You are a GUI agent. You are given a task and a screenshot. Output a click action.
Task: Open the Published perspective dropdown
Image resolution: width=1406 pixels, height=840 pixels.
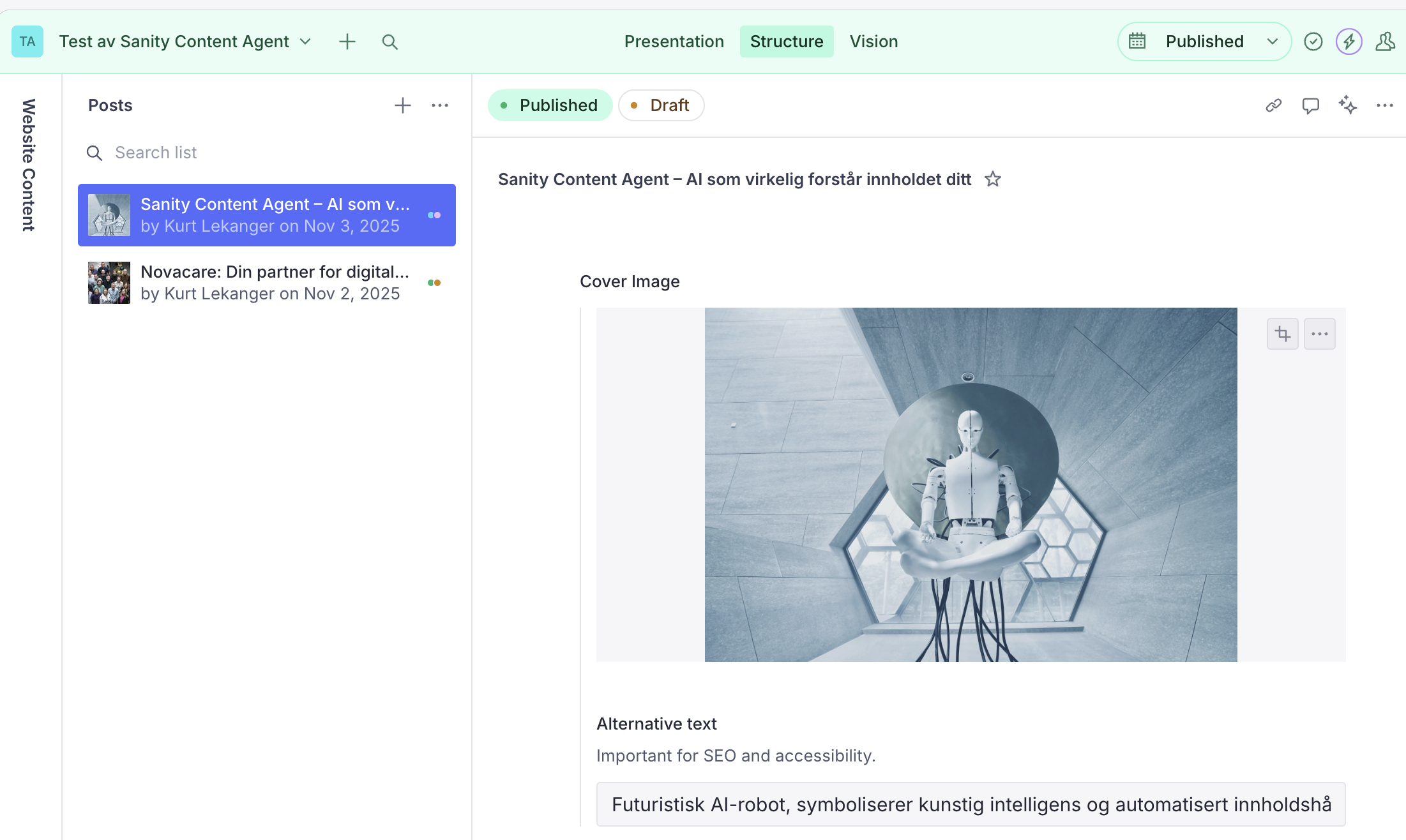[x=1204, y=42]
